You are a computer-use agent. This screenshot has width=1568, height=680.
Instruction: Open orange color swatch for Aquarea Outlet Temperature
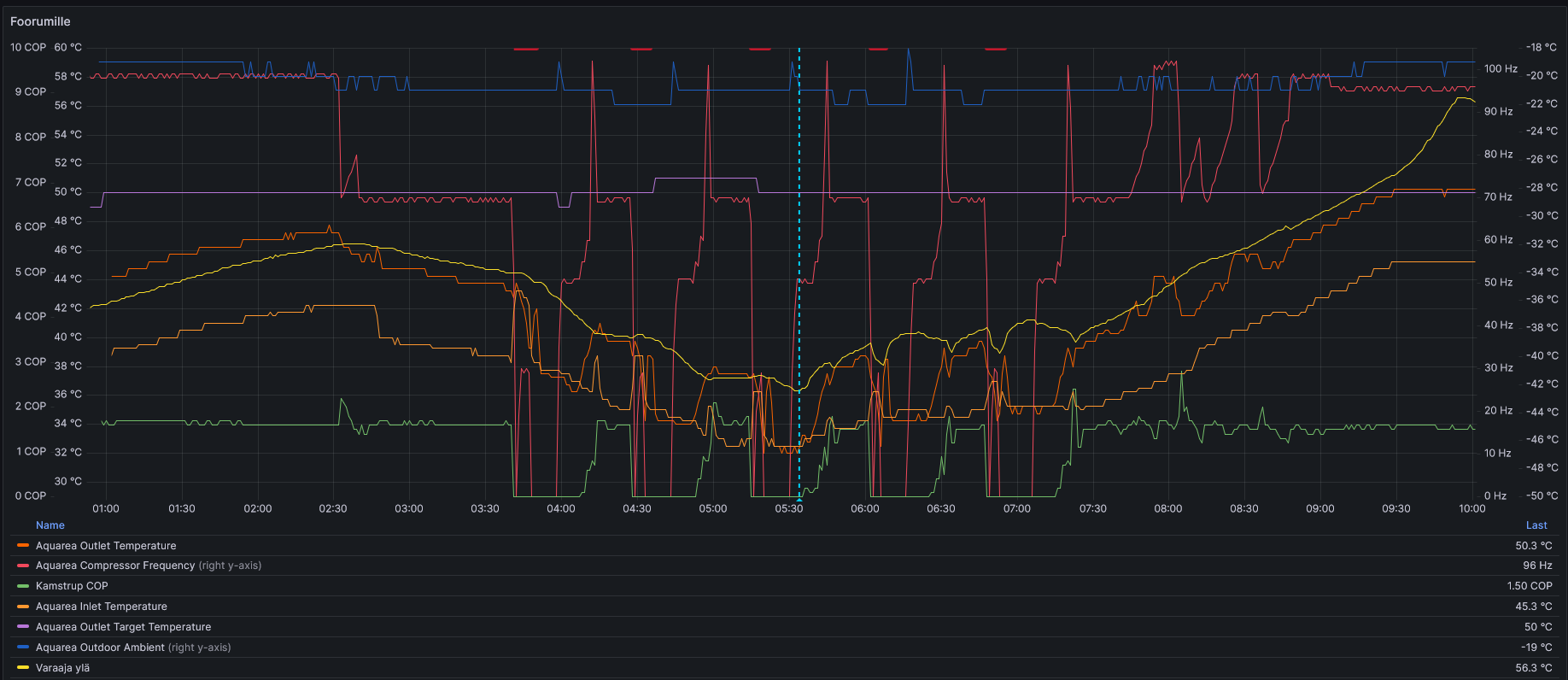(23, 546)
